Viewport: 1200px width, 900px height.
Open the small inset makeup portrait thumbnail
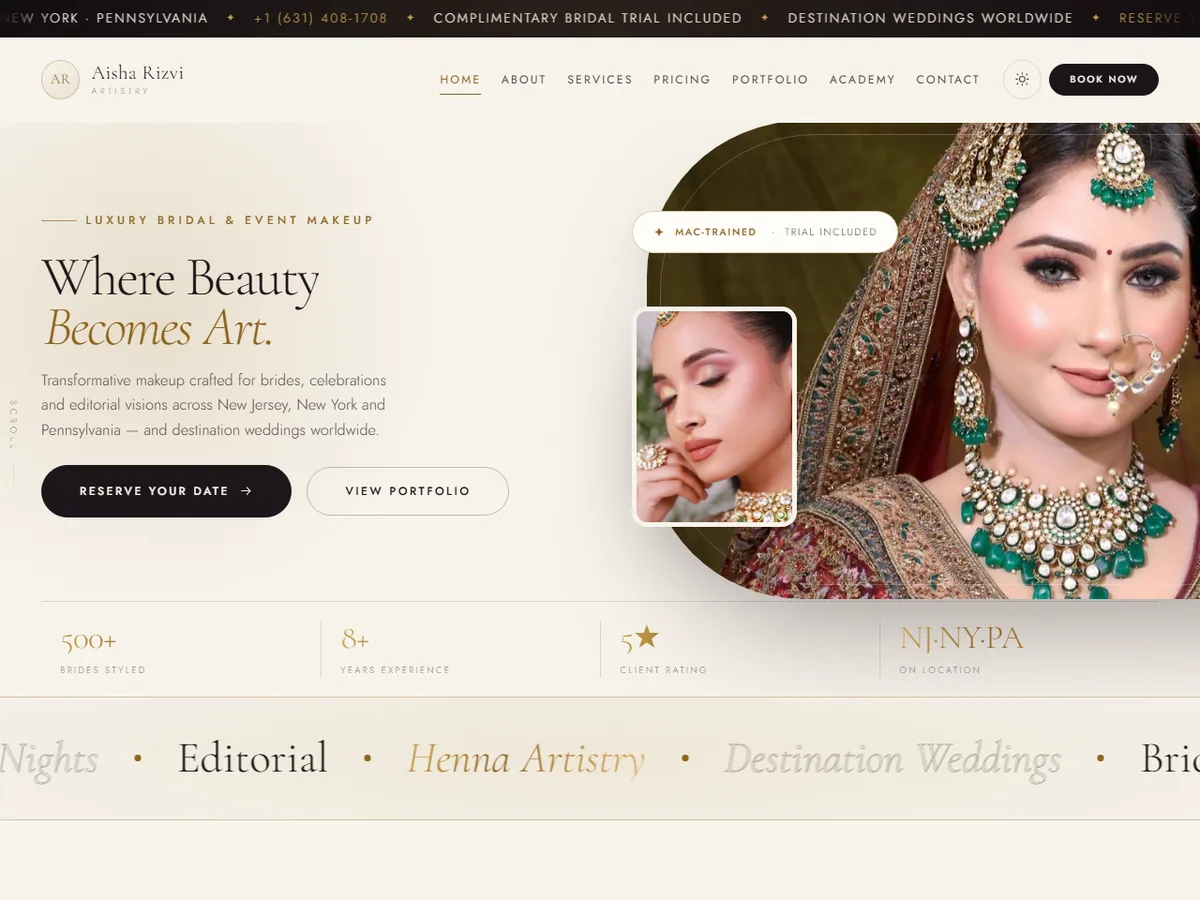pyautogui.click(x=715, y=416)
